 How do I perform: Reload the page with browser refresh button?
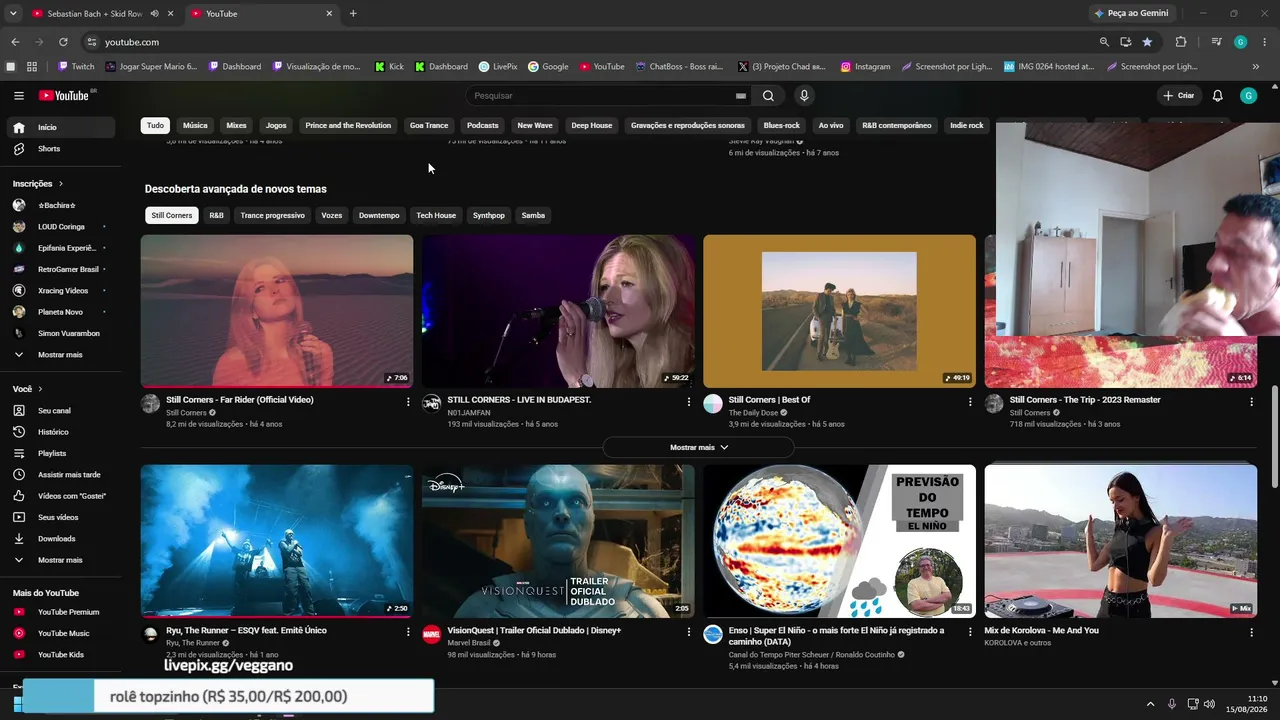click(x=63, y=42)
